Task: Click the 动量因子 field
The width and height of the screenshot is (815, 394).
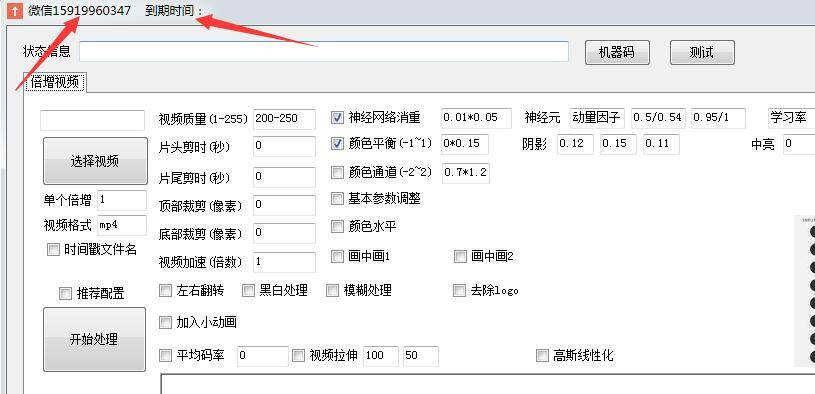Action: tap(597, 118)
